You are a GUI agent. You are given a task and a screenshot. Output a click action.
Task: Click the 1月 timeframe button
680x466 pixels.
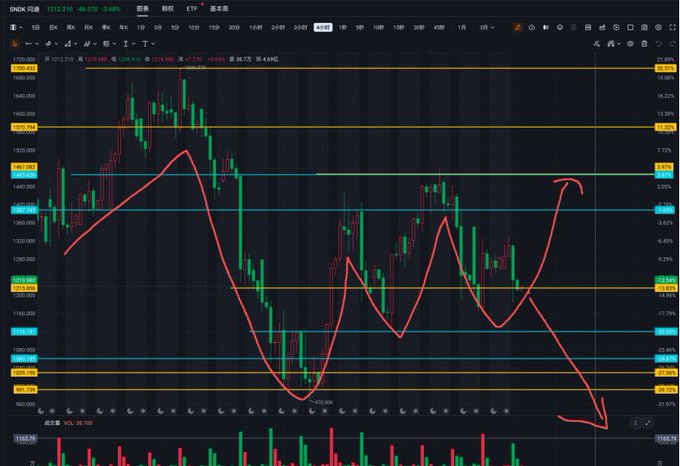[462, 27]
